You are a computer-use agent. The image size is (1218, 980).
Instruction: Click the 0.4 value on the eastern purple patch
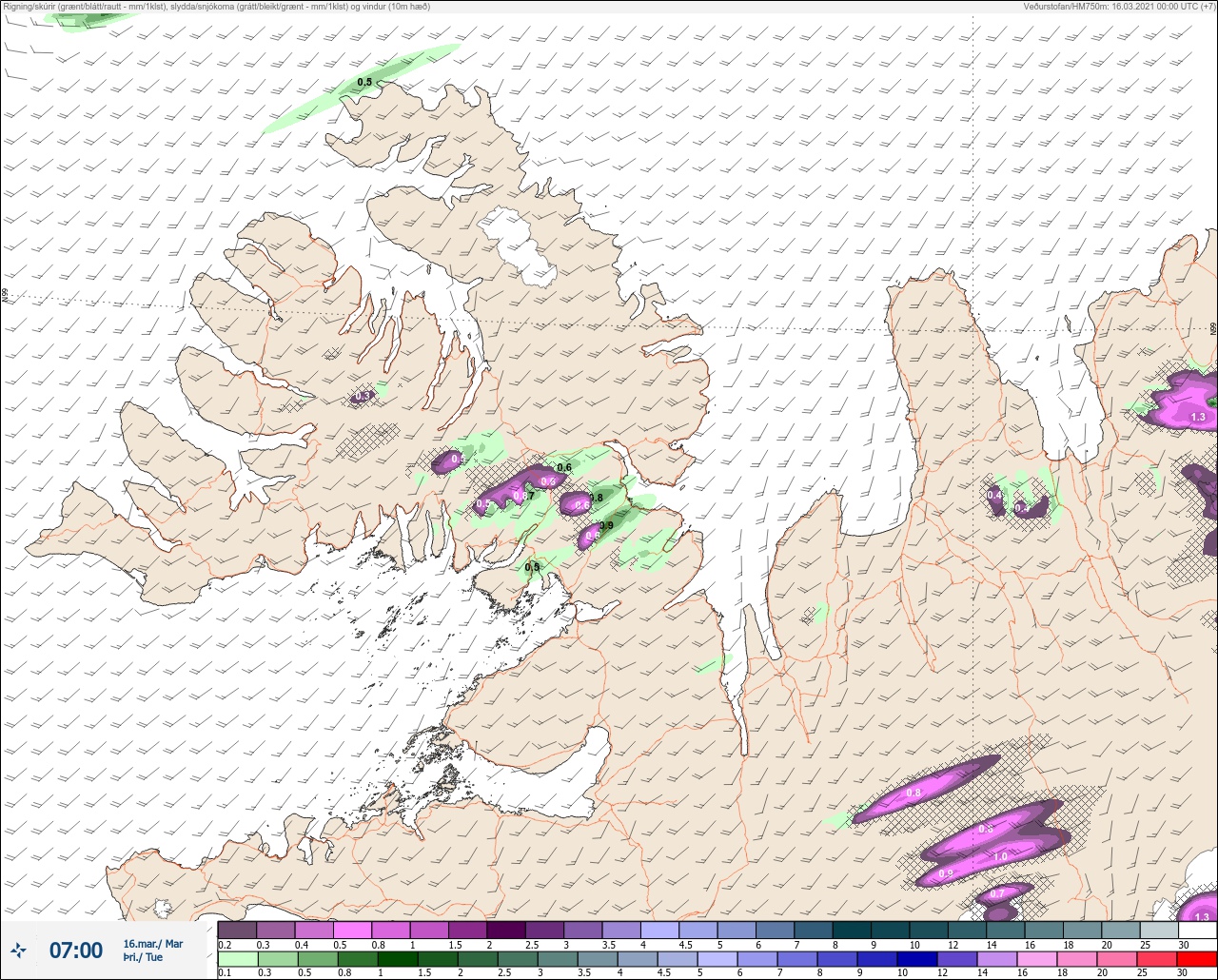994,495
